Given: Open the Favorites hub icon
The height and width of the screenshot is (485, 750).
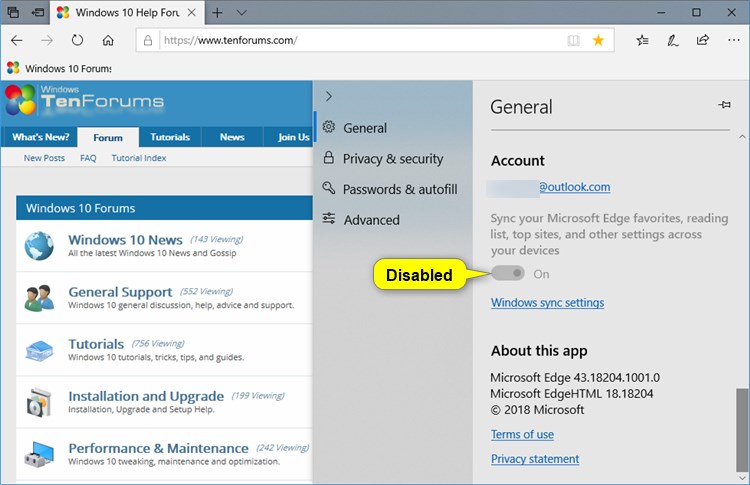Looking at the screenshot, I should coord(642,41).
